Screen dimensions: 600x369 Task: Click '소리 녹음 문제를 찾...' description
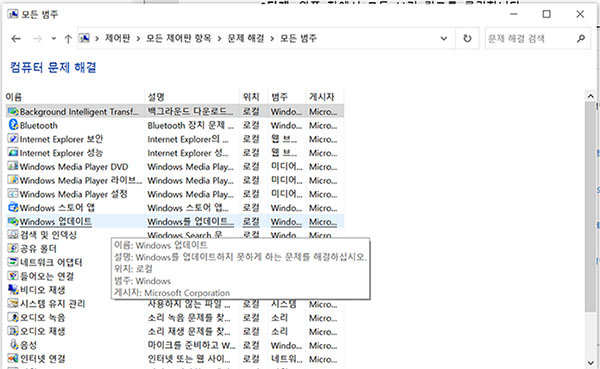point(189,318)
